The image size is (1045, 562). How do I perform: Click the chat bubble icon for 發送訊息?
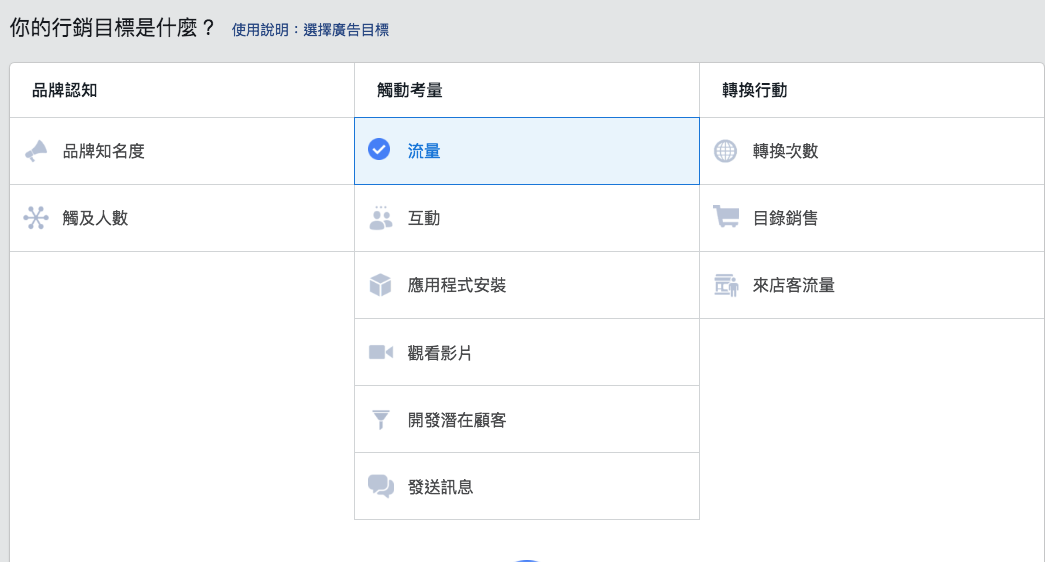380,487
